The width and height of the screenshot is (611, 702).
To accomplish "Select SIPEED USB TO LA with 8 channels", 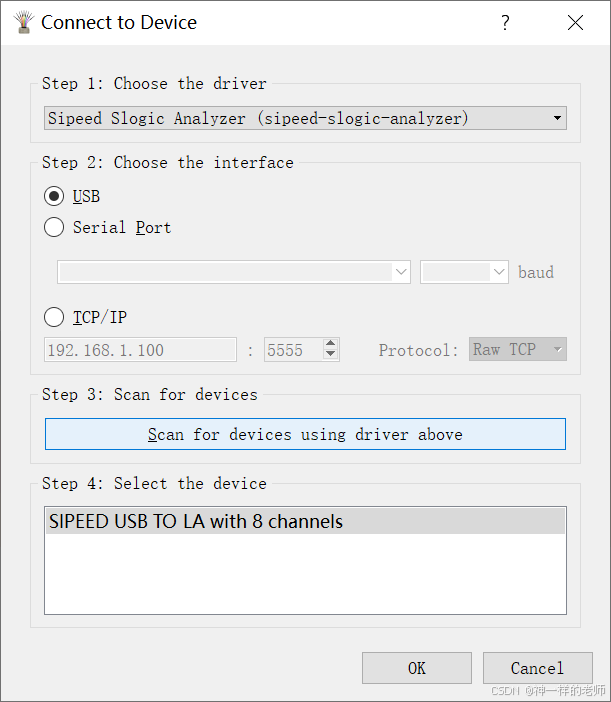I will [x=305, y=521].
